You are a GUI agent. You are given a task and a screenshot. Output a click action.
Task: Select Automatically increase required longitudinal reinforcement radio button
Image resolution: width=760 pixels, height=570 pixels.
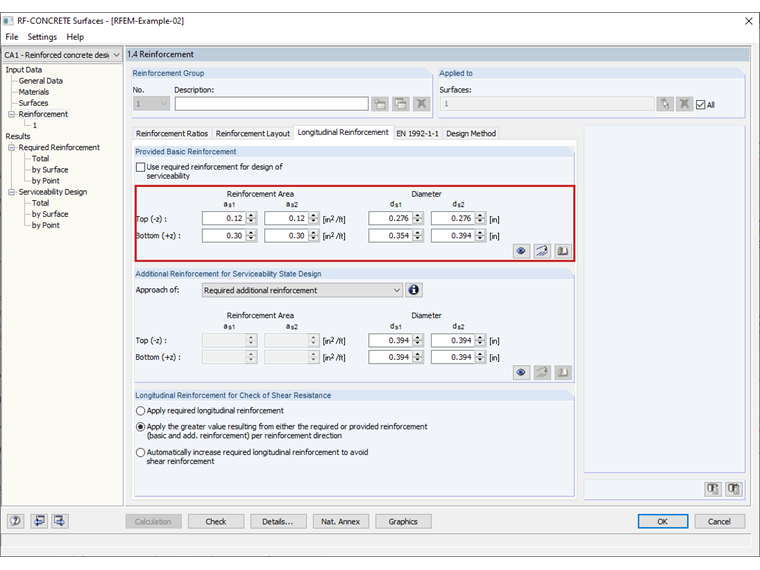[141, 452]
